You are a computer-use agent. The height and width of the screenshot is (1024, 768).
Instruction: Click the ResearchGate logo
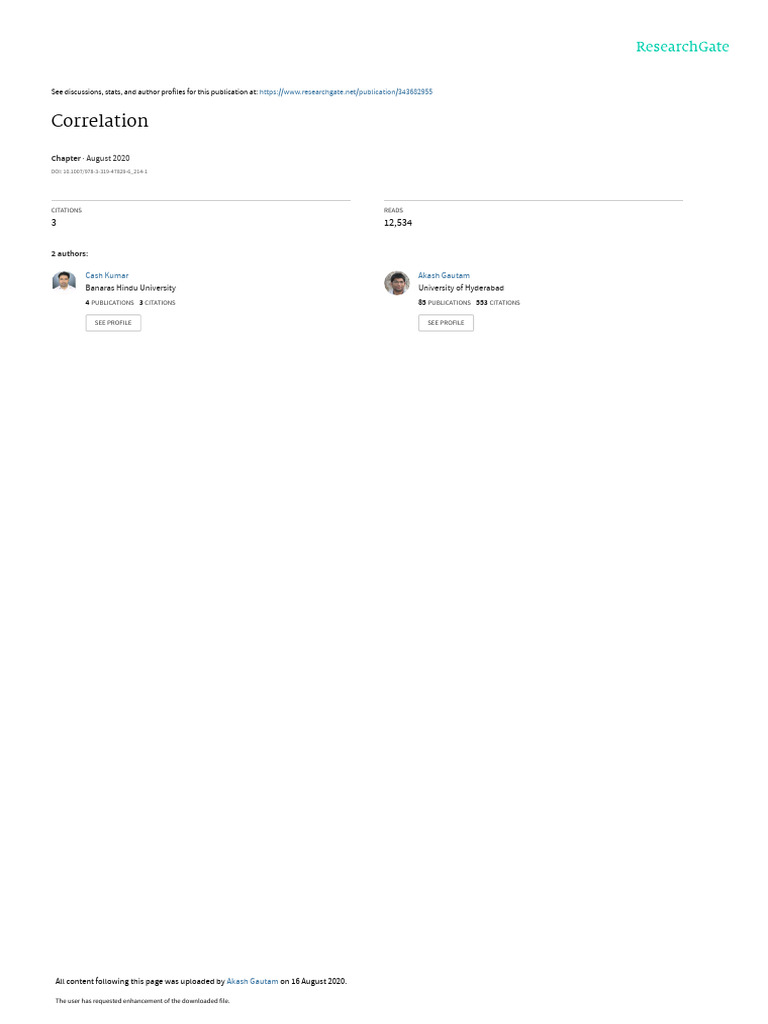pos(682,46)
